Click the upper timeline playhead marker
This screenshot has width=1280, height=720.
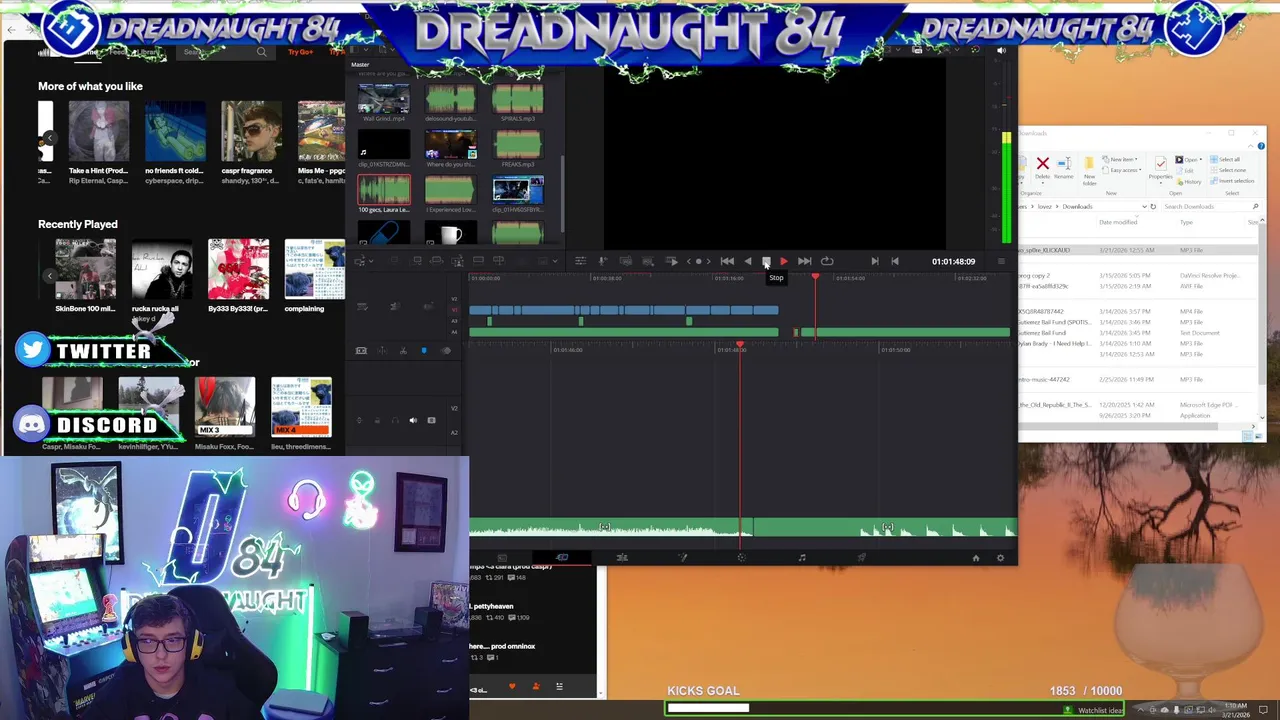click(815, 277)
